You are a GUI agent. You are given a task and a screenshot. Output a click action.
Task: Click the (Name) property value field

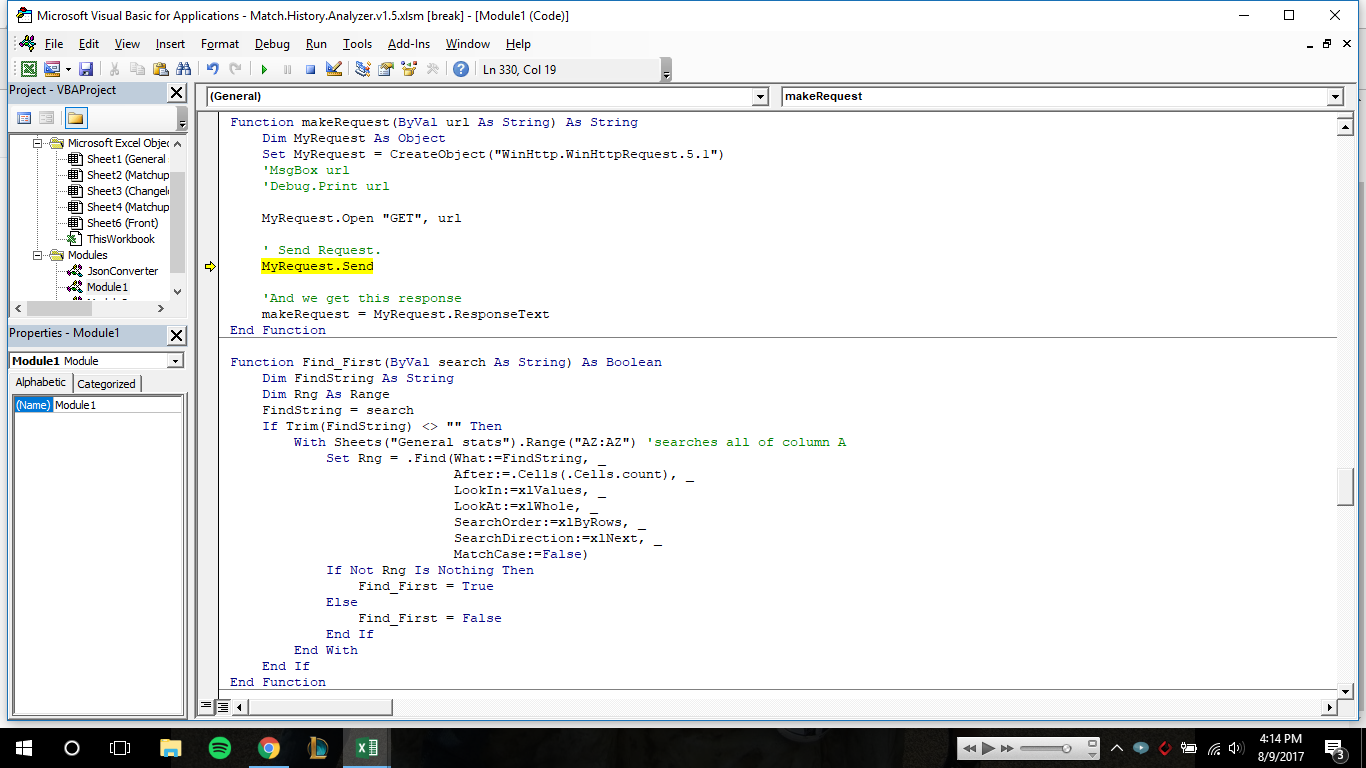tap(117, 405)
